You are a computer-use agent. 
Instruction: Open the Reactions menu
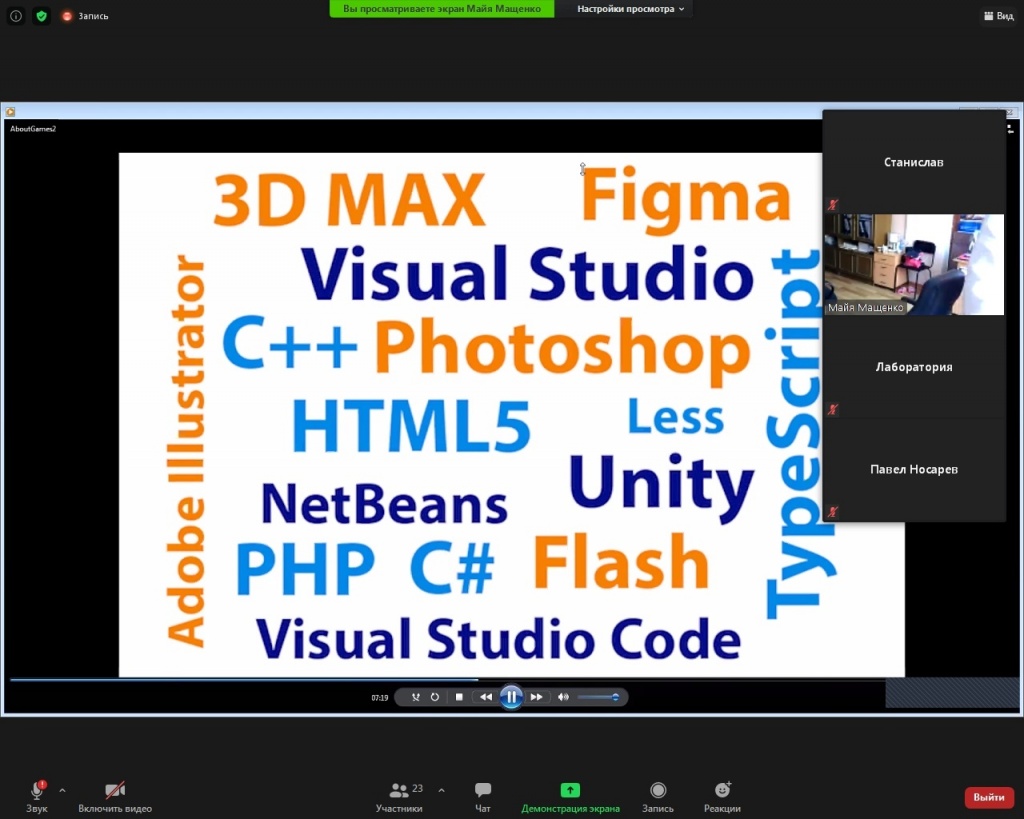[722, 796]
